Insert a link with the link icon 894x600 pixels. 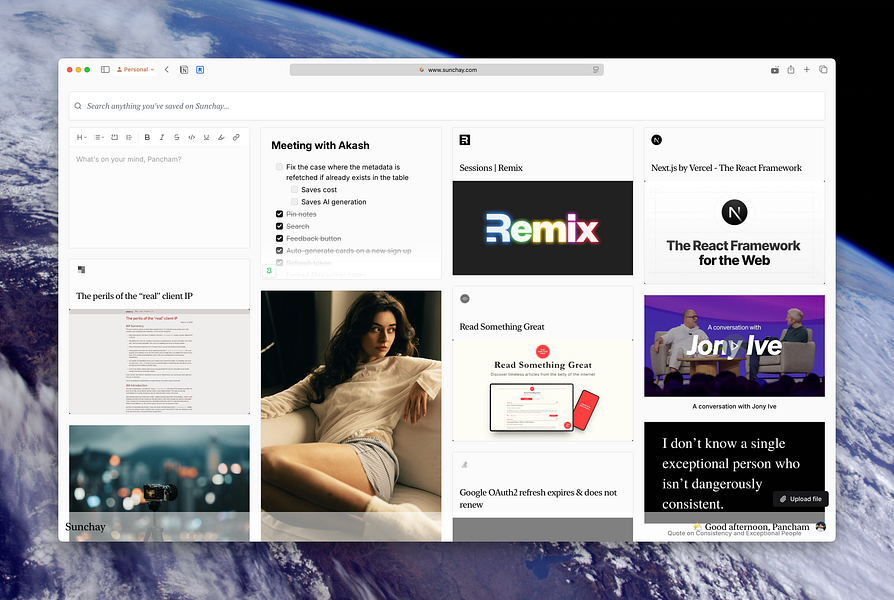point(236,137)
